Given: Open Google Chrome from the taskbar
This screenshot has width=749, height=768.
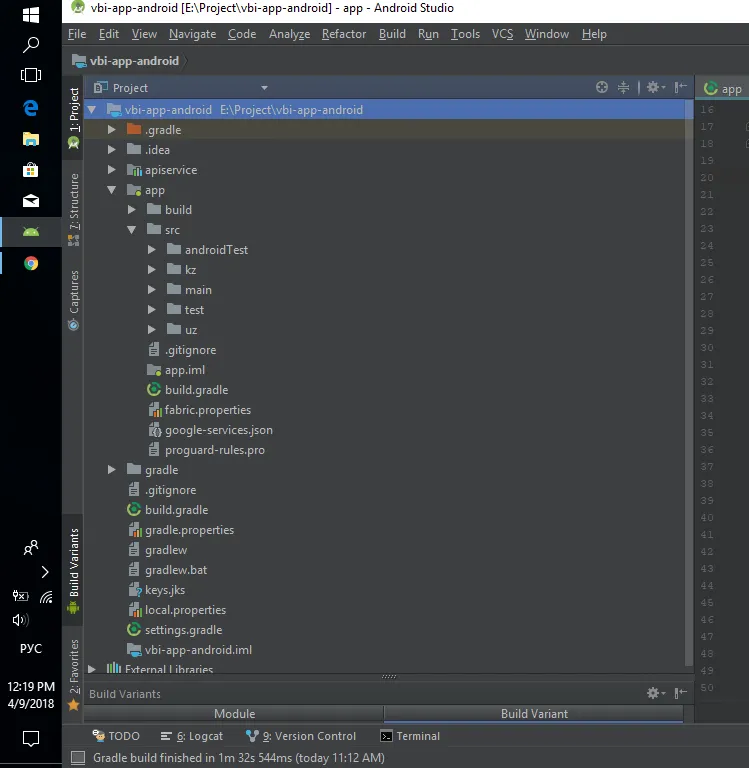Looking at the screenshot, I should pyautogui.click(x=31, y=264).
